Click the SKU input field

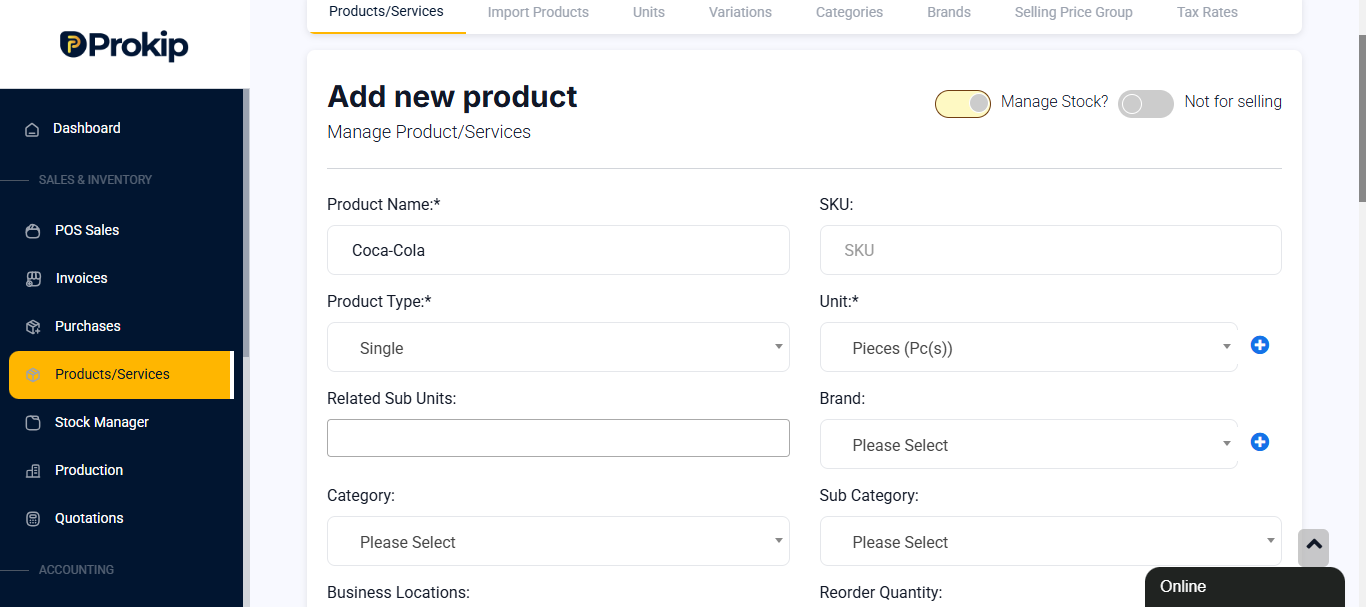[x=1050, y=250]
